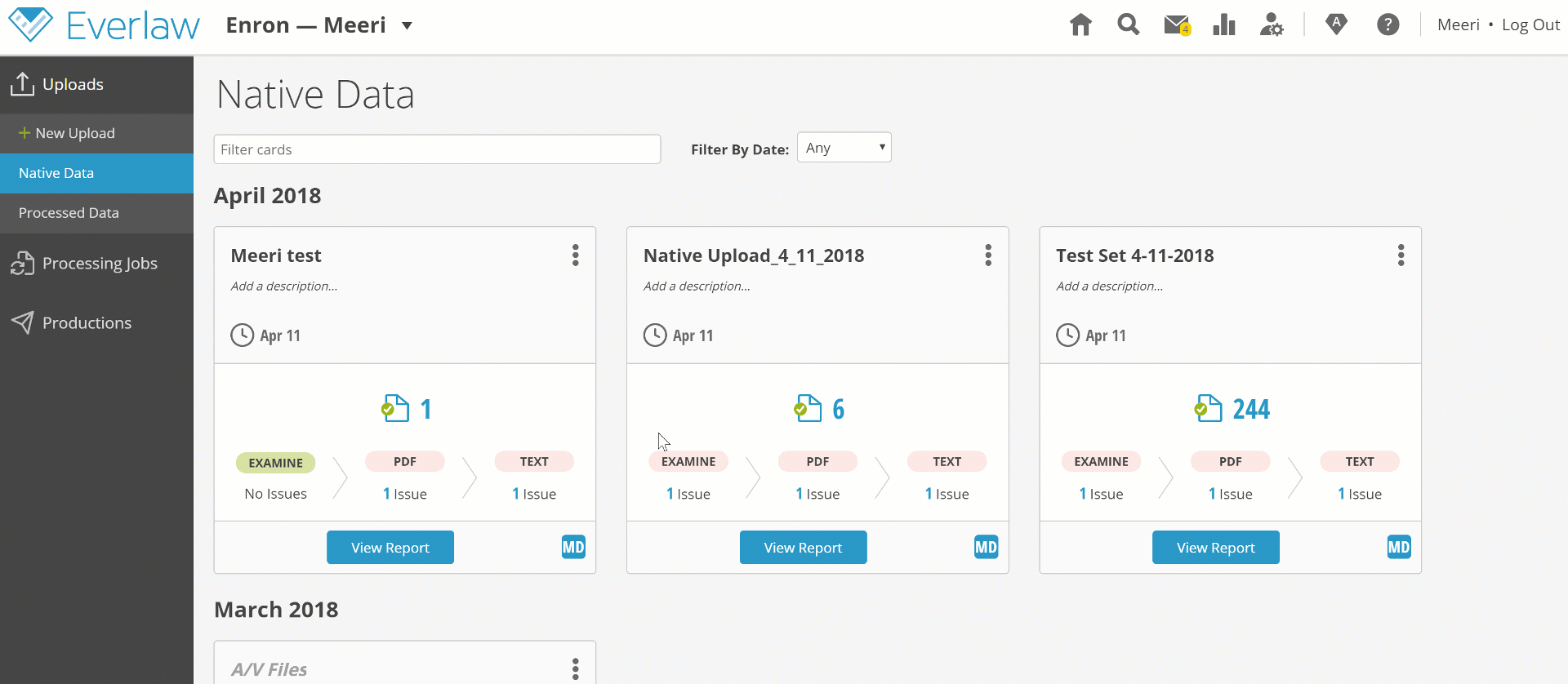Add a description to Test Set 4-11-2018

[1110, 286]
